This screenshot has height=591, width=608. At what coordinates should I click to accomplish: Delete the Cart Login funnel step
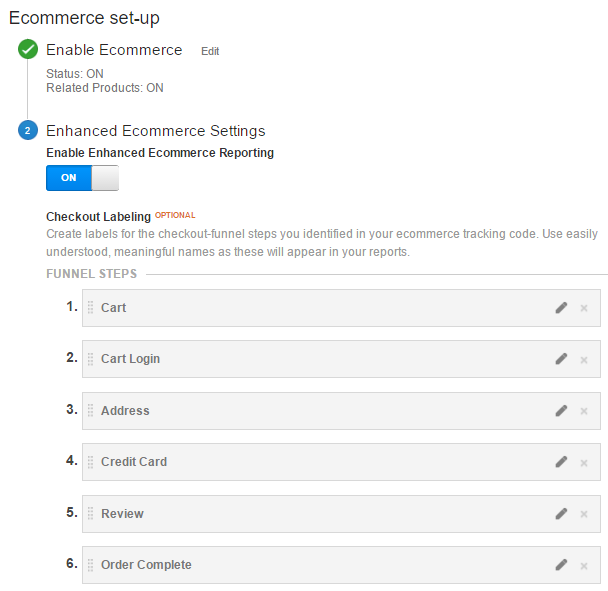584,360
